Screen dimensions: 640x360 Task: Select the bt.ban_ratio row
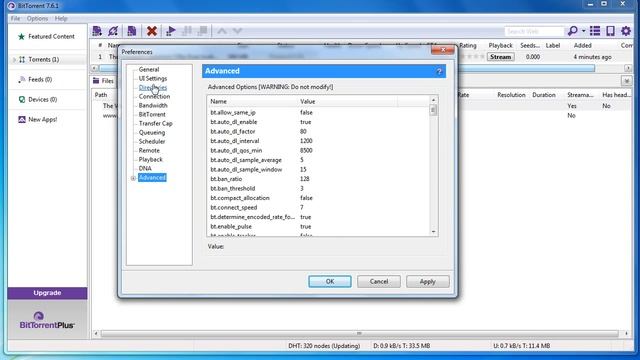318,179
